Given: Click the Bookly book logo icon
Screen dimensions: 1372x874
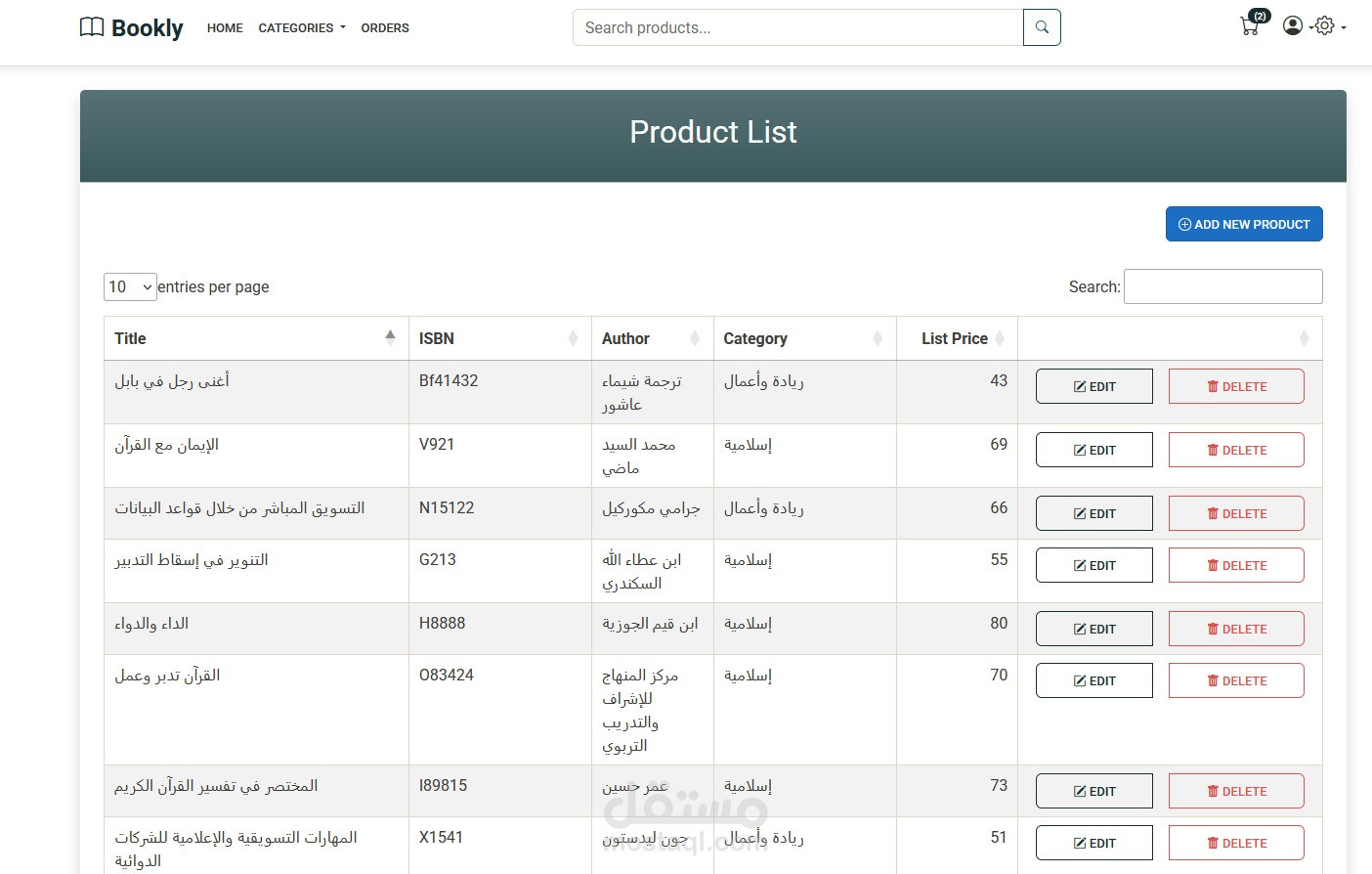Looking at the screenshot, I should click(92, 27).
